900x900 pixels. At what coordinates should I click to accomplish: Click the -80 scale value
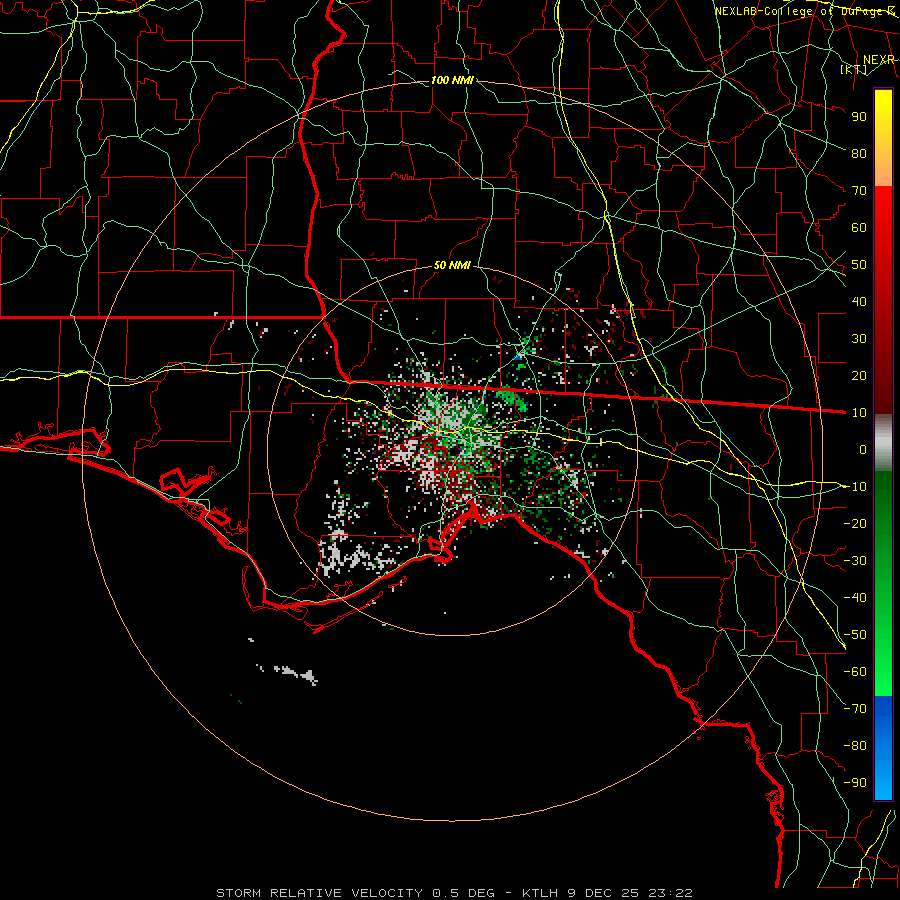(x=855, y=746)
